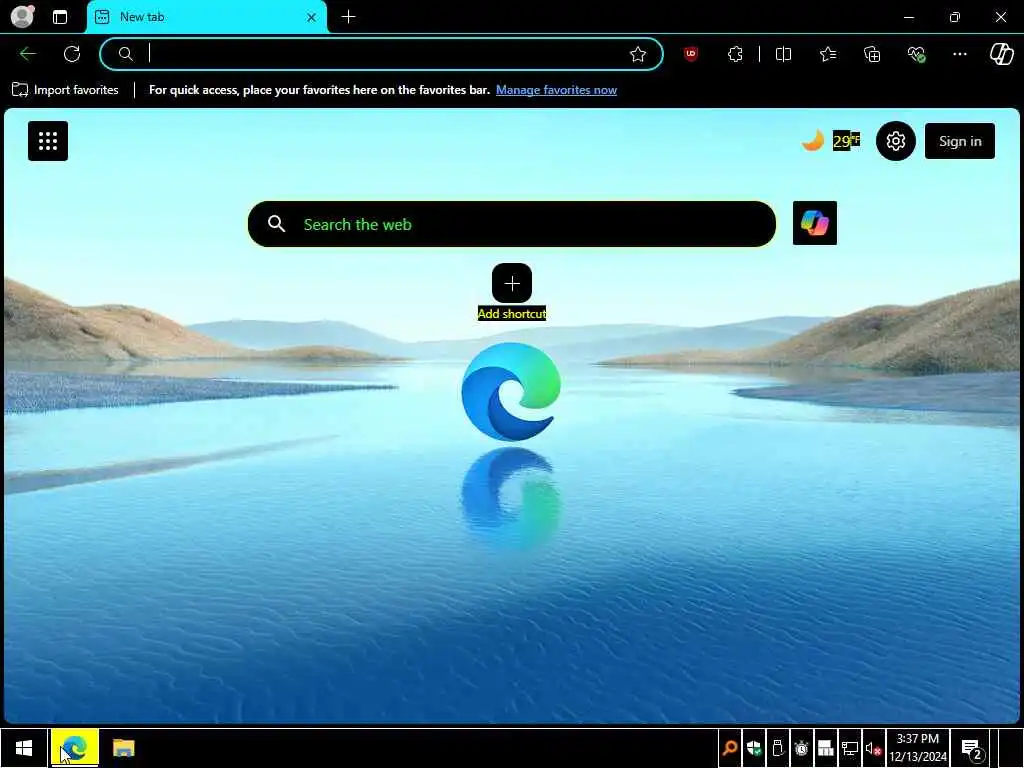Click the Sign in button
This screenshot has height=768, width=1024.
coord(960,141)
